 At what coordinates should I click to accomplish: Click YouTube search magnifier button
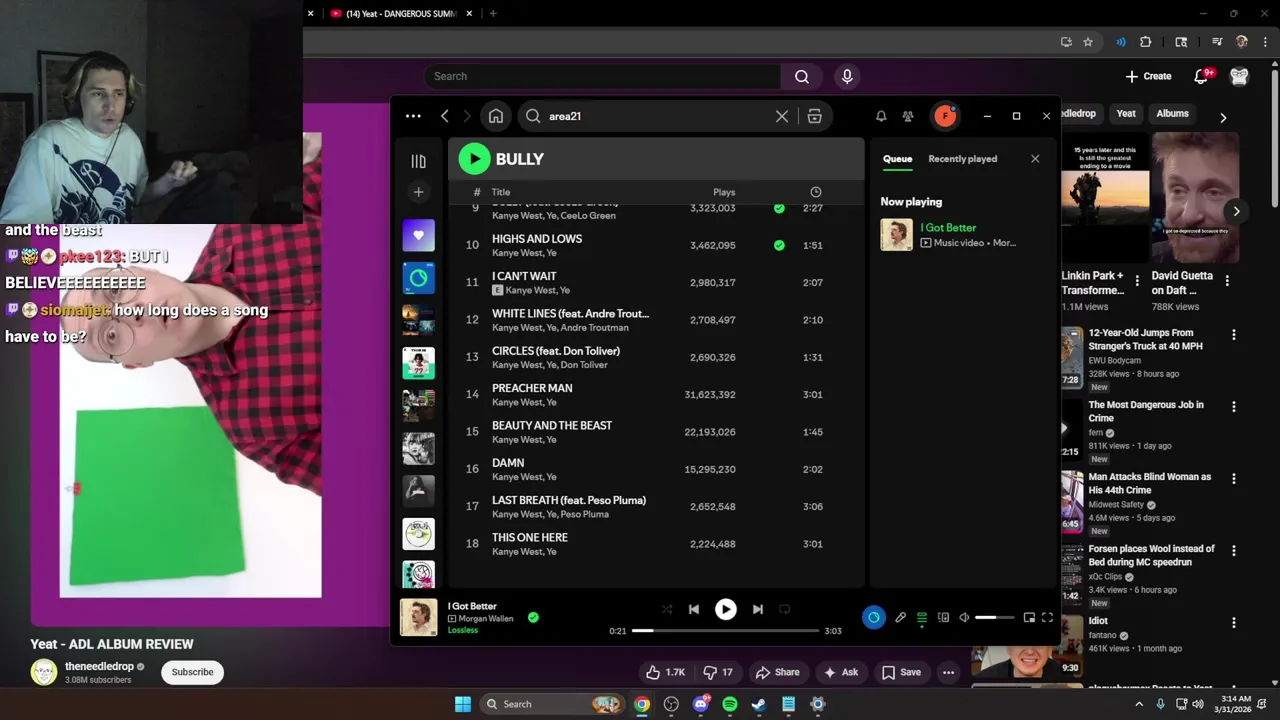tap(802, 76)
